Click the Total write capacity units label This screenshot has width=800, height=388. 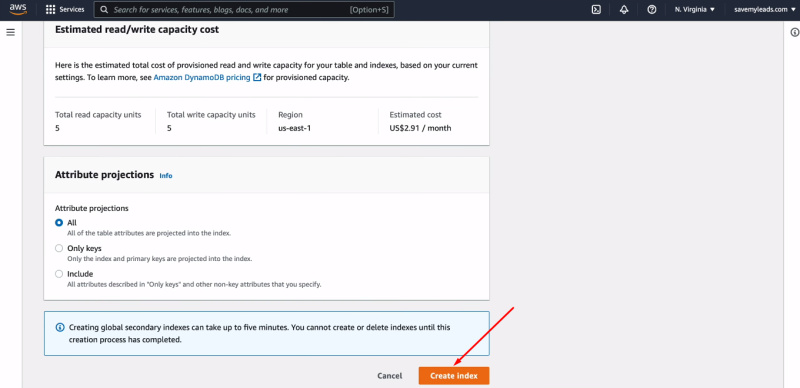[x=211, y=115]
